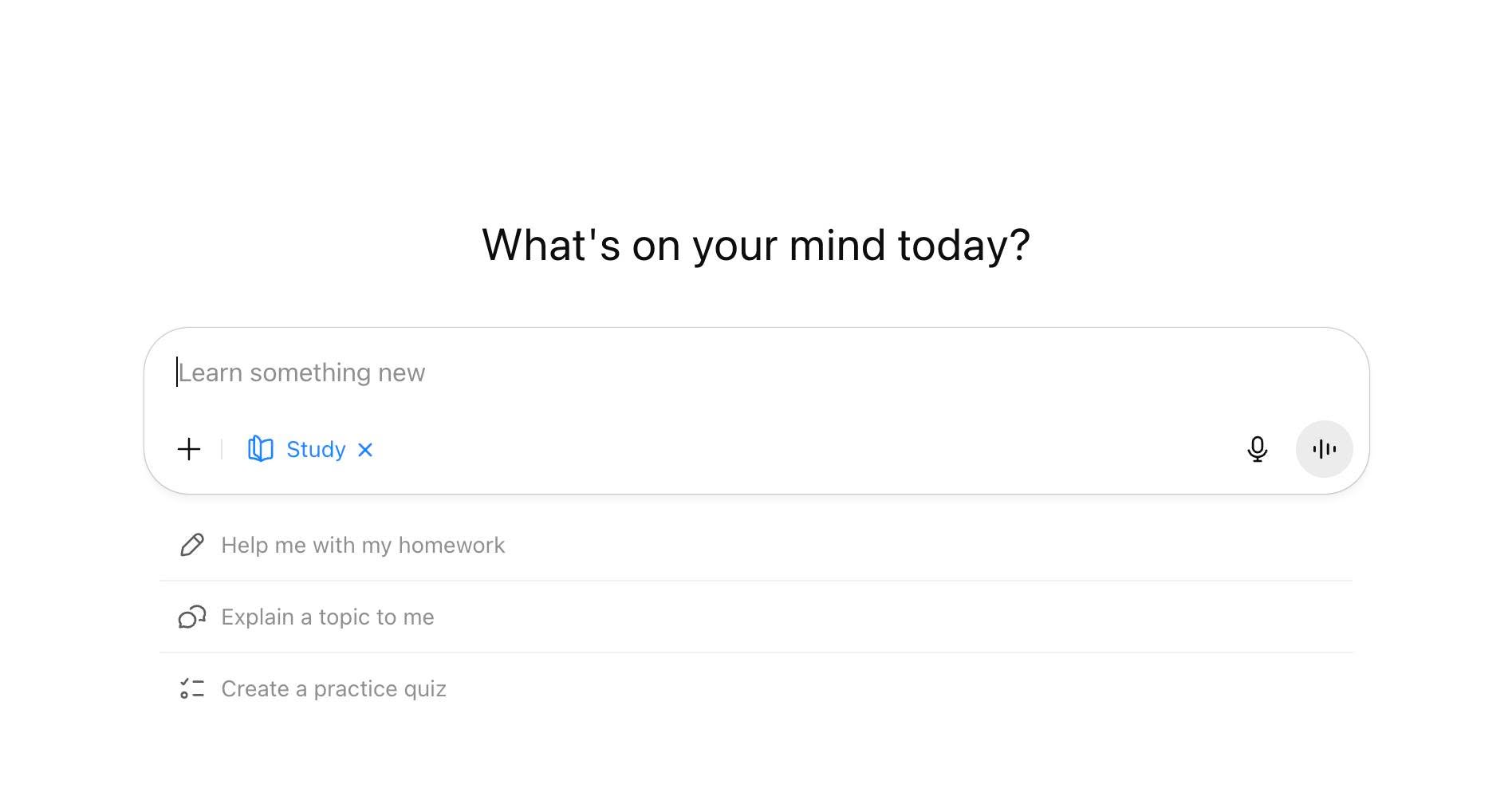Select 'Help me with my homework' suggestion
The image size is (1512, 812).
click(363, 545)
